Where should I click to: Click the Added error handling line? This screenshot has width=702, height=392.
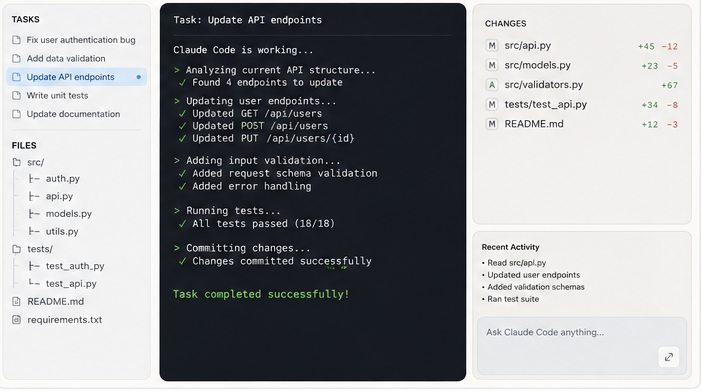(244, 186)
